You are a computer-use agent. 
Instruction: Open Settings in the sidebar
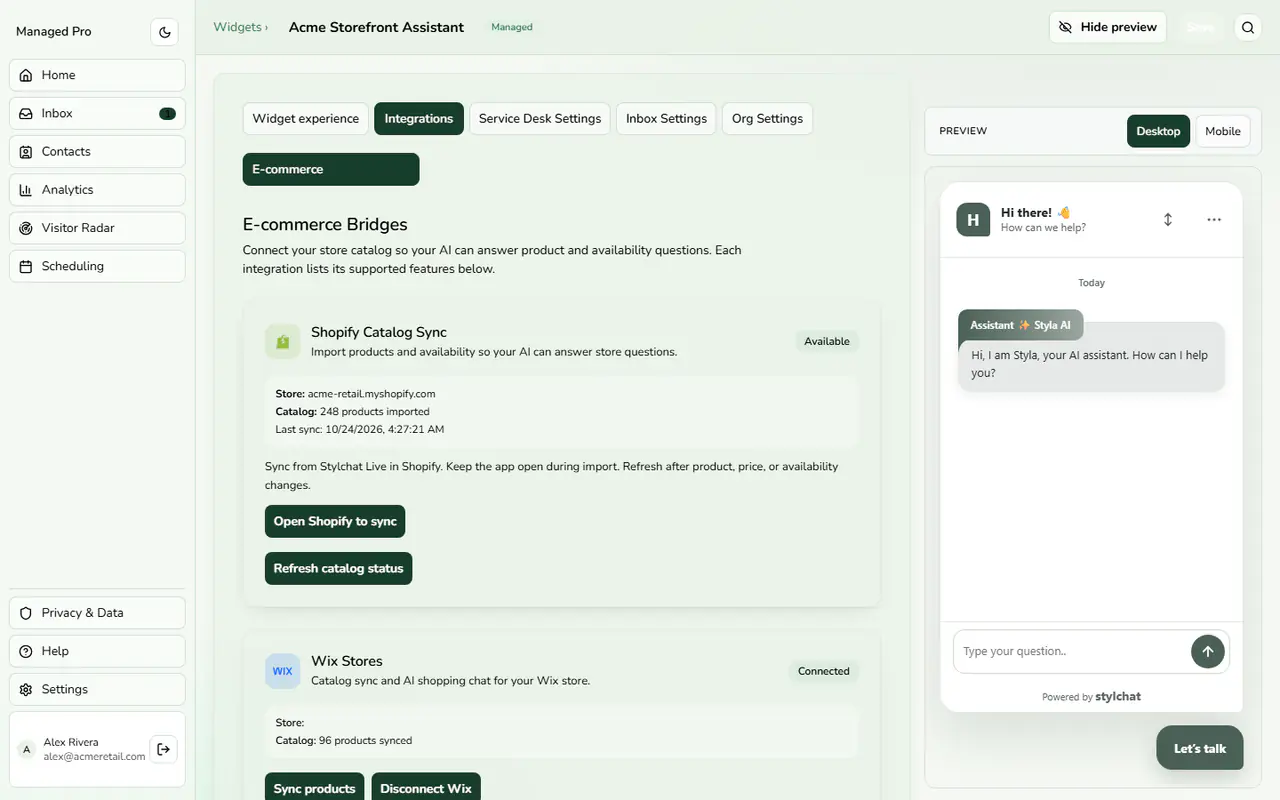(97, 689)
